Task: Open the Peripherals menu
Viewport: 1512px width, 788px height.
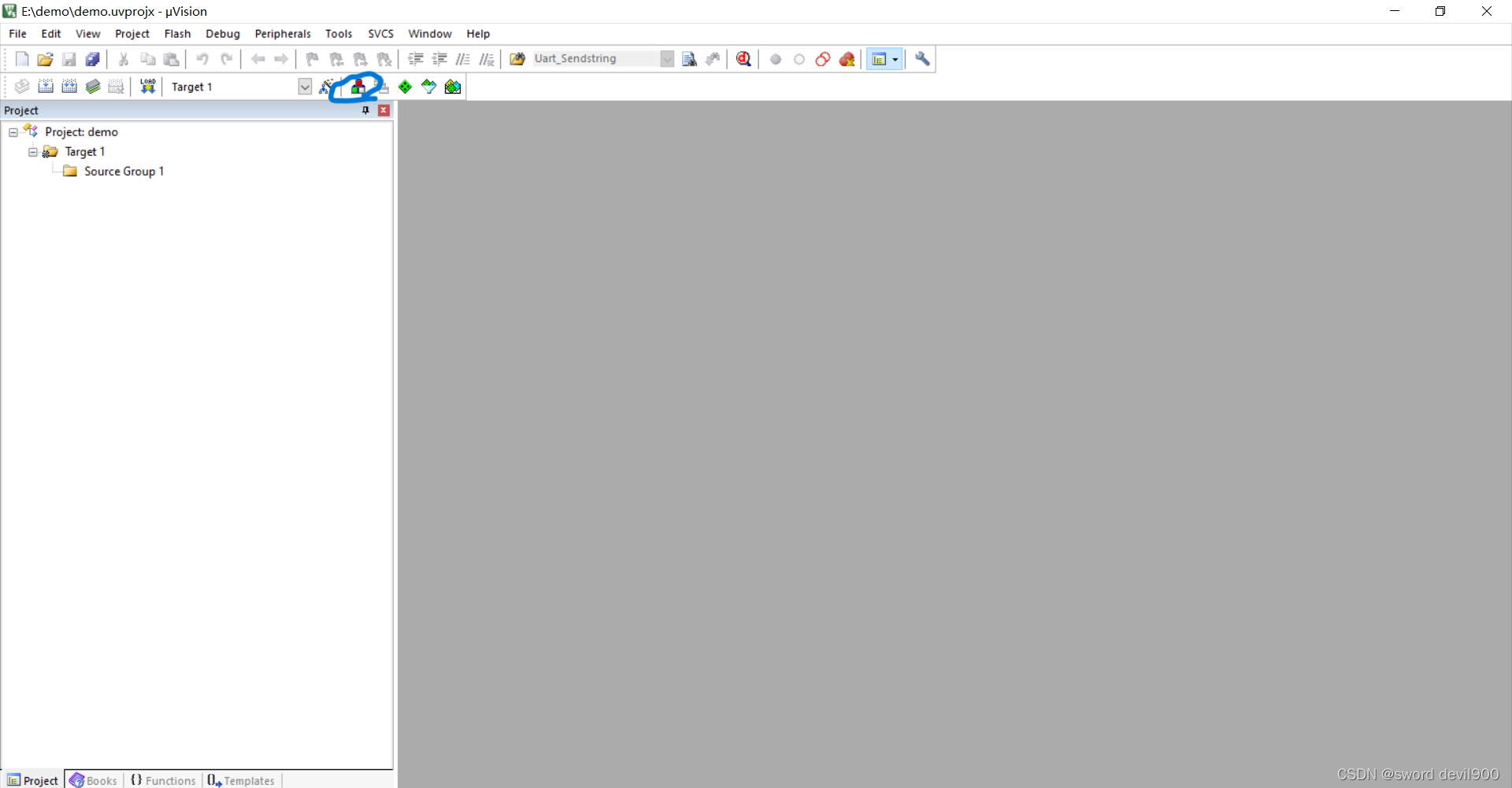Action: tap(283, 34)
